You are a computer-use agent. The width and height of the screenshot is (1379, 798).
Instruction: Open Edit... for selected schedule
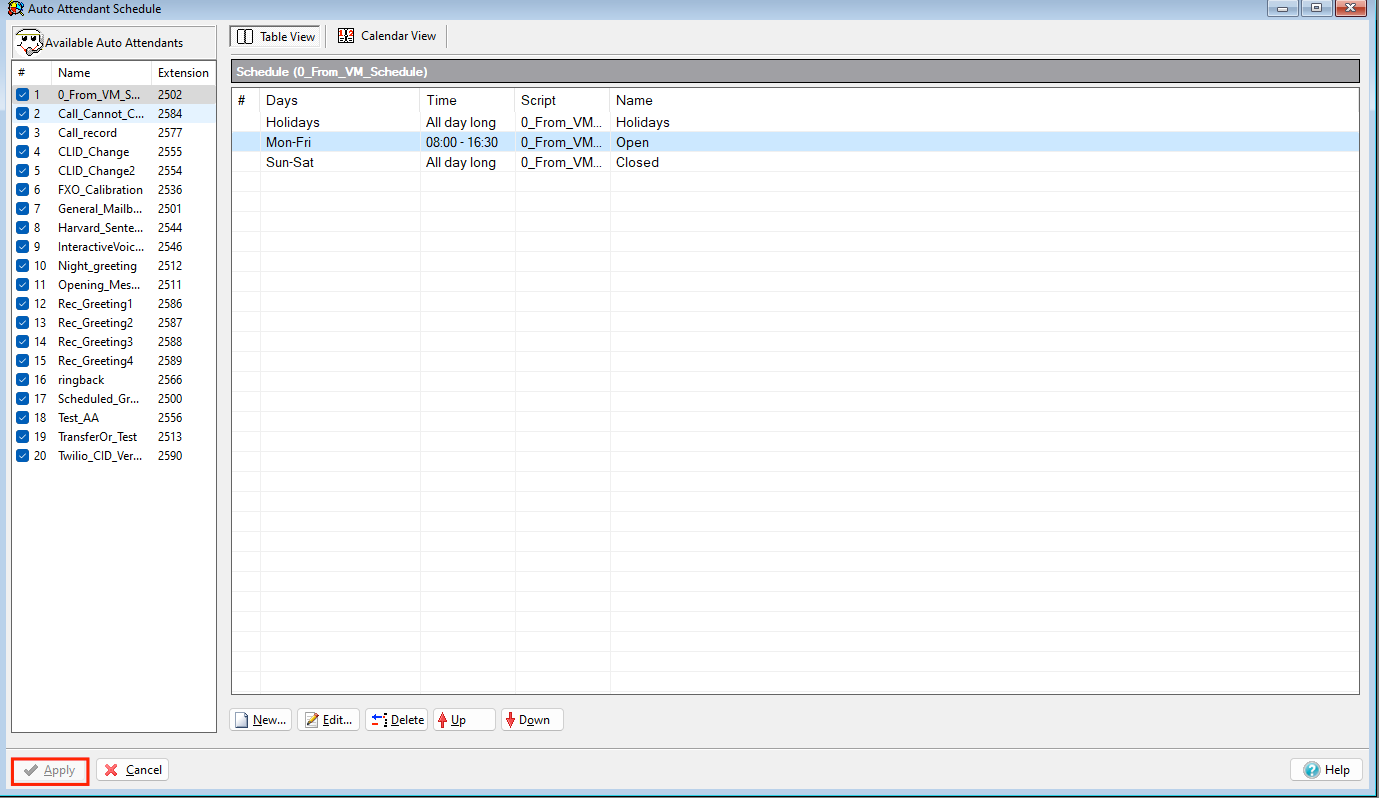pyautogui.click(x=328, y=720)
